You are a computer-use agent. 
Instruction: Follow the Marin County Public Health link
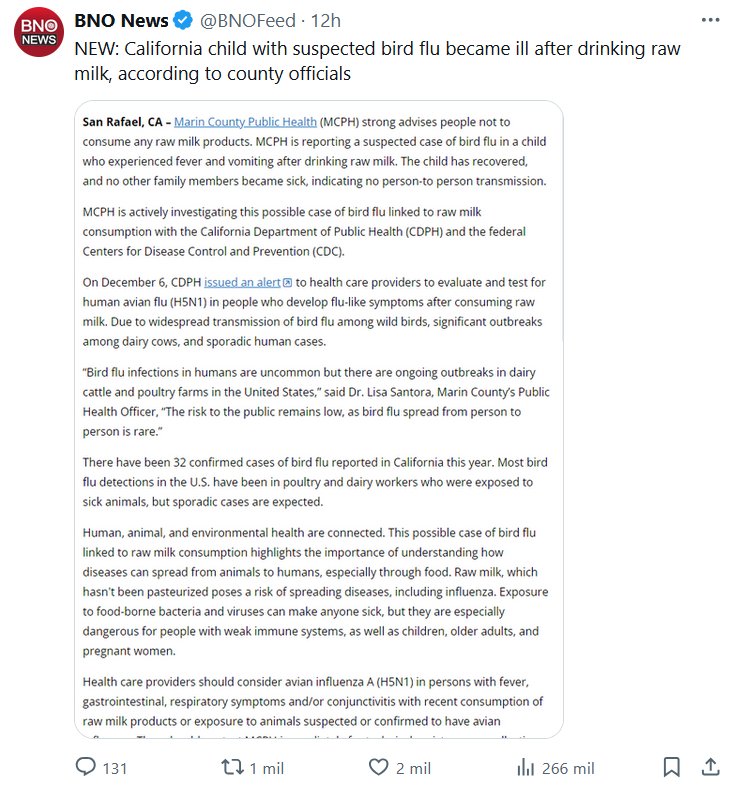click(x=246, y=122)
